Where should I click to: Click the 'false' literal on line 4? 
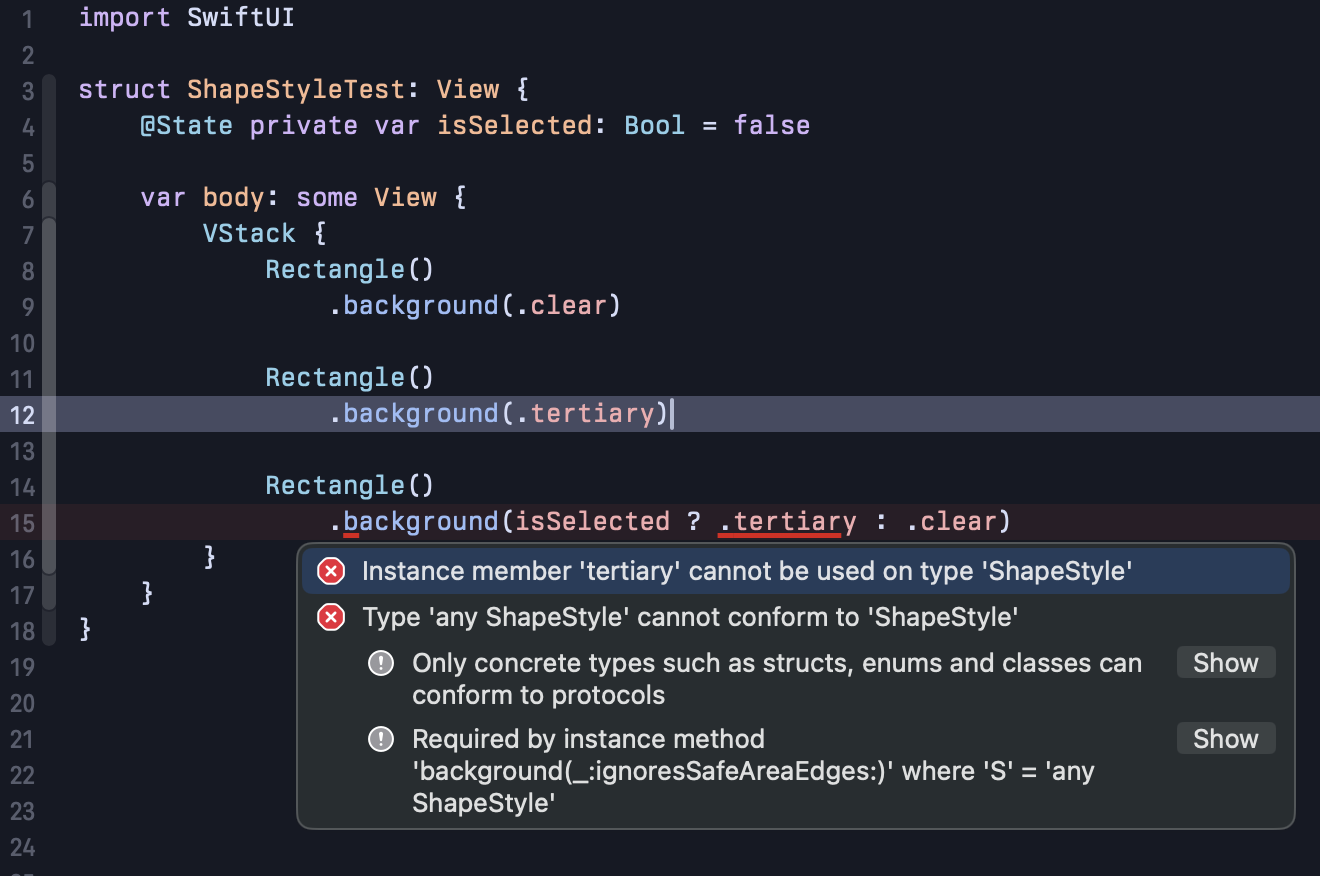(771, 124)
